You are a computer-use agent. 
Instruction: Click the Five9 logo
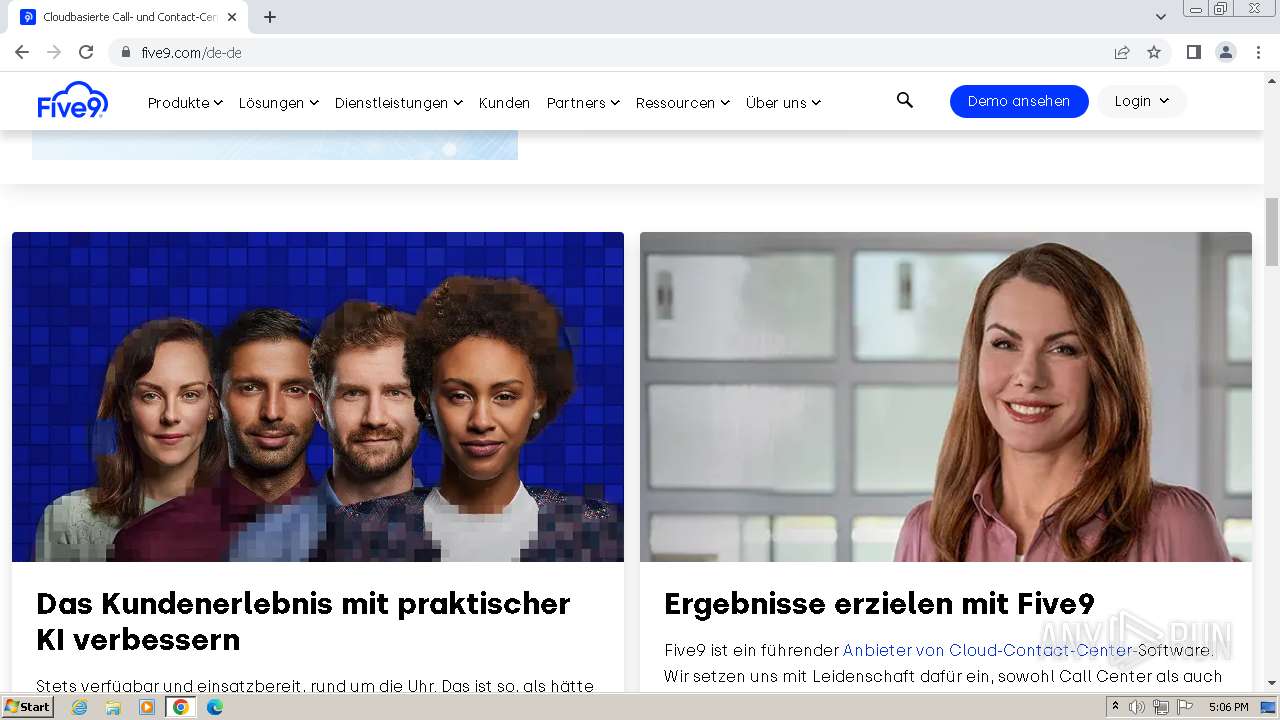click(x=72, y=101)
